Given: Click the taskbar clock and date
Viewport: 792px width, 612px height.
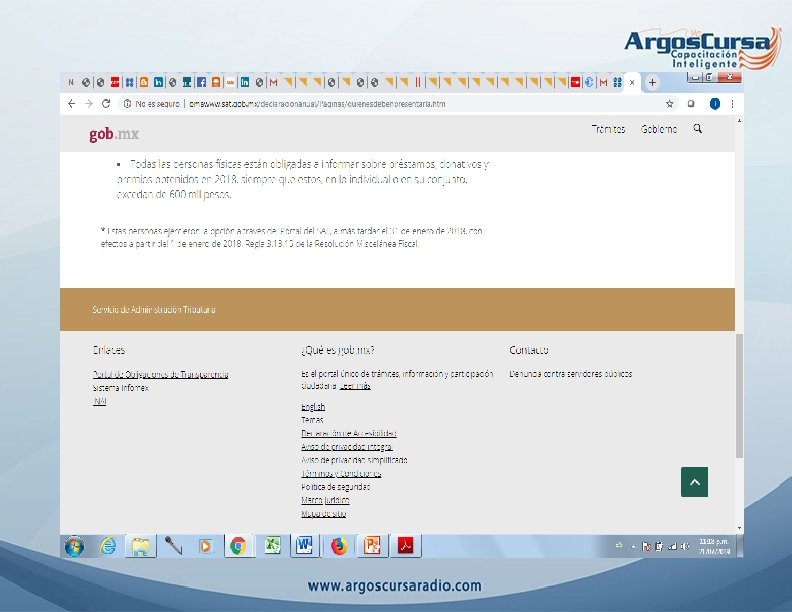Looking at the screenshot, I should [x=714, y=546].
